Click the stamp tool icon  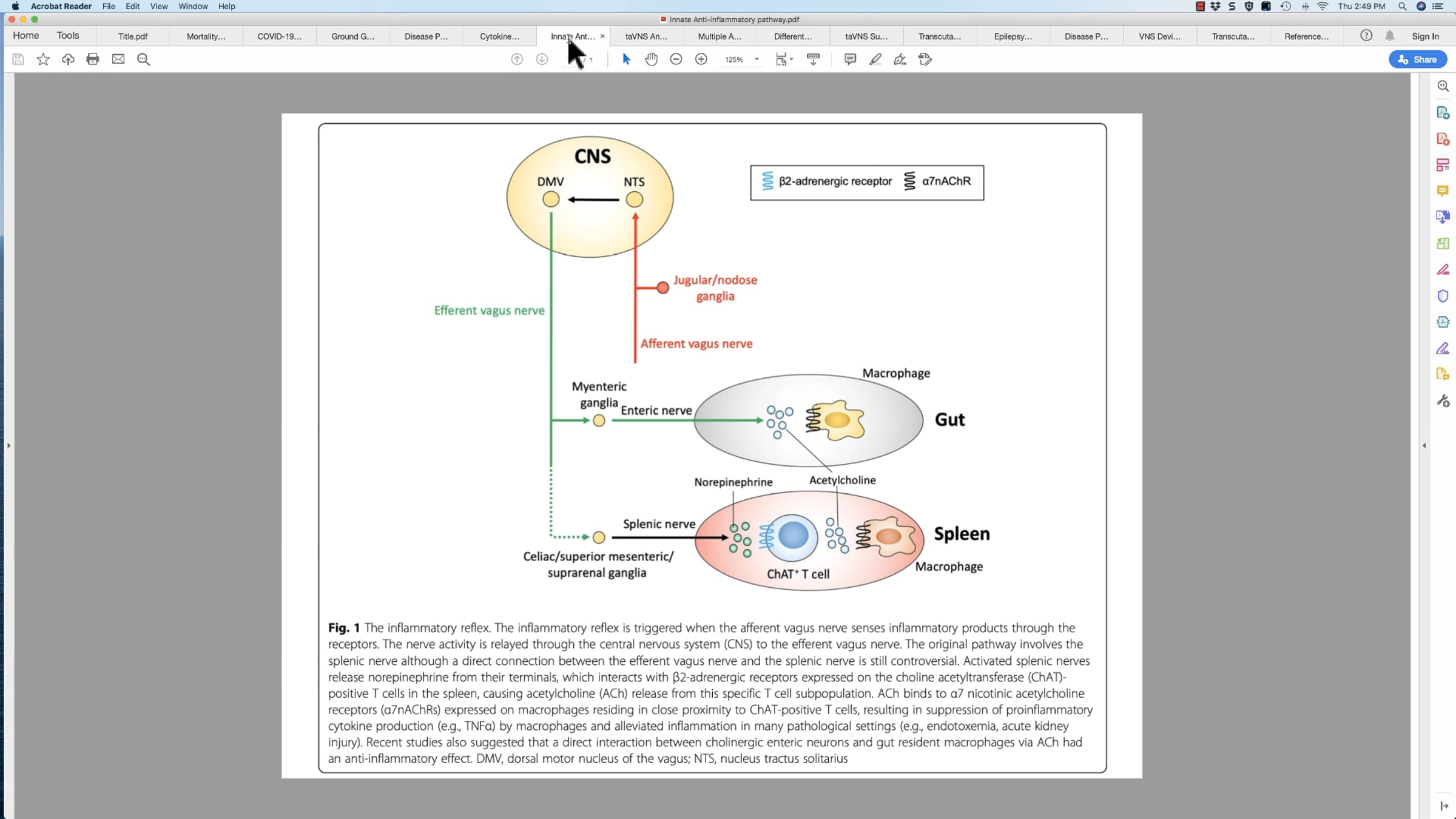pos(925,59)
